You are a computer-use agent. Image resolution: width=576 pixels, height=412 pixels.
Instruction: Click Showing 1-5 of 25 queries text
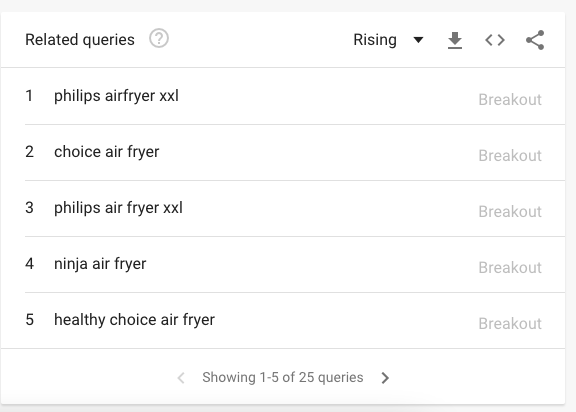[282, 377]
